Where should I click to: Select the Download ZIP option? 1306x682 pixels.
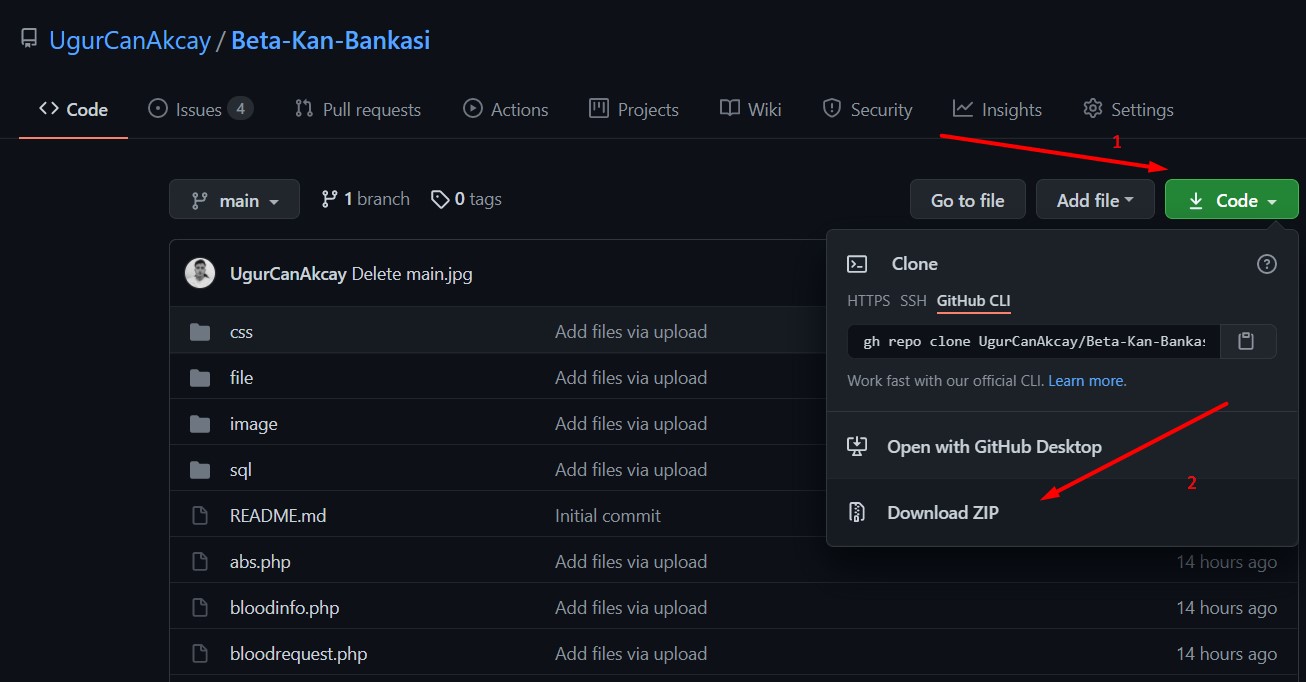click(x=943, y=512)
